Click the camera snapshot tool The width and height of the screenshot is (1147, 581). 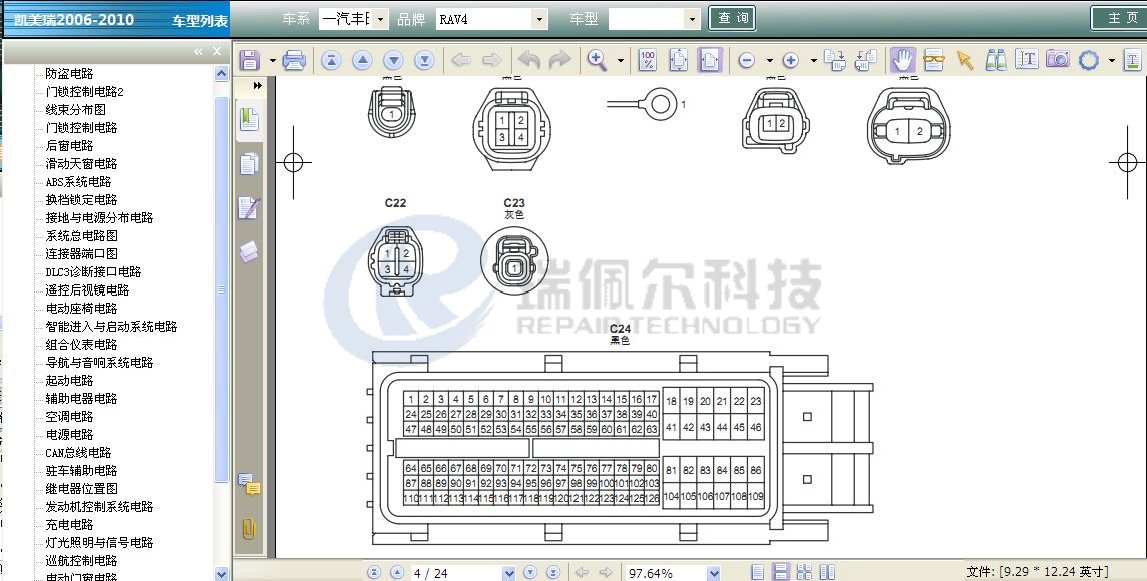coord(1057,60)
